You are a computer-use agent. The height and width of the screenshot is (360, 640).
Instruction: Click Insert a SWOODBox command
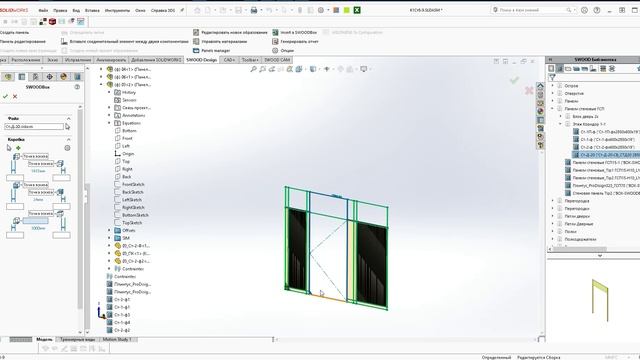point(294,32)
